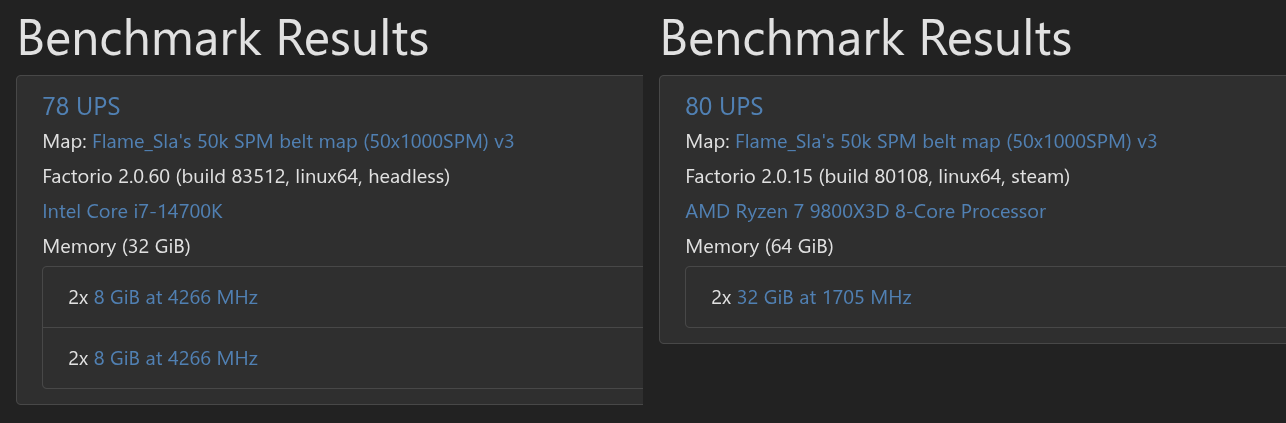Open the map link under 80 UPS
The height and width of the screenshot is (423, 1286).
point(946,141)
